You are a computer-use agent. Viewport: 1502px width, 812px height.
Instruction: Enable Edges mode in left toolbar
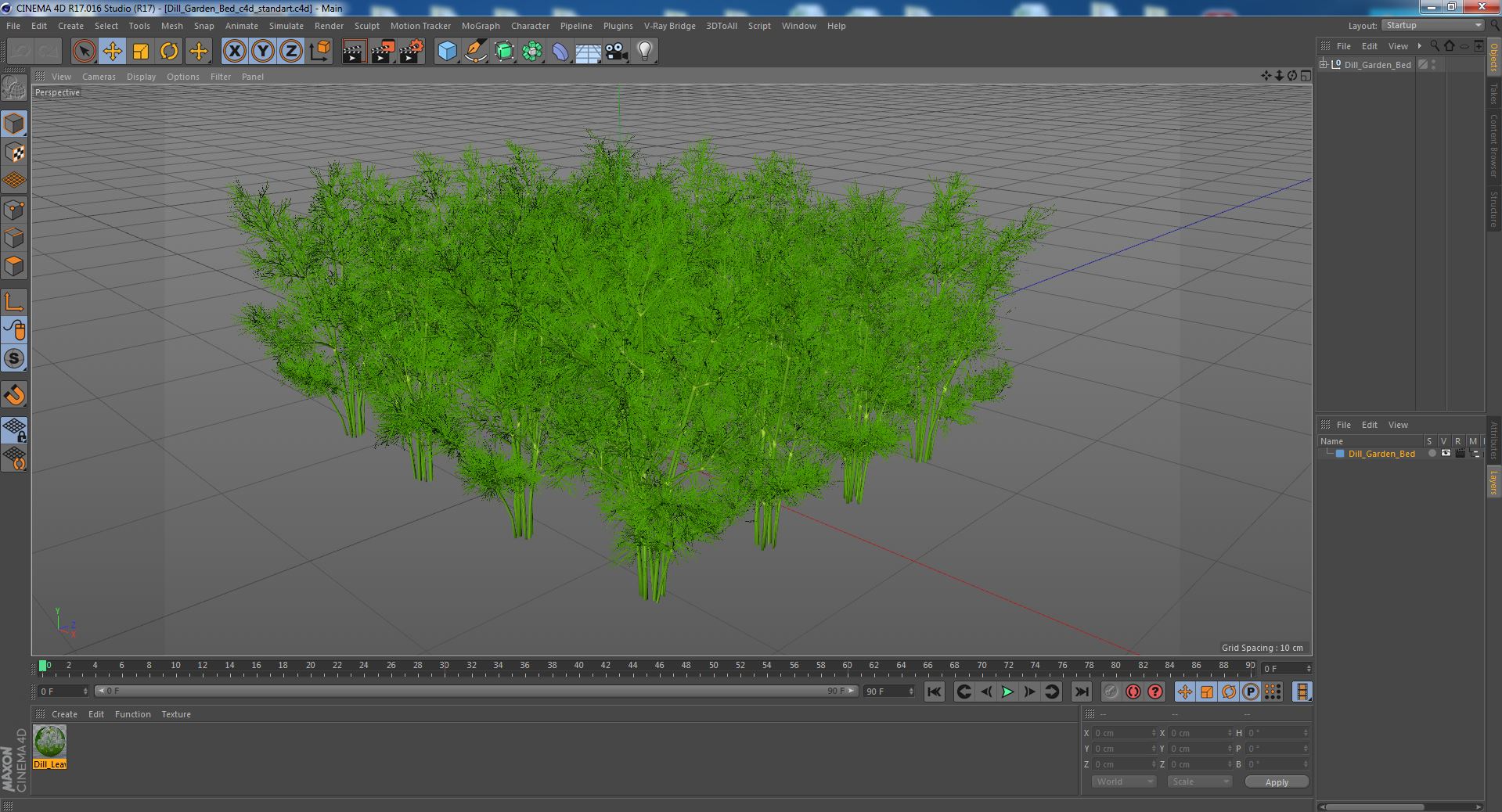(x=14, y=238)
